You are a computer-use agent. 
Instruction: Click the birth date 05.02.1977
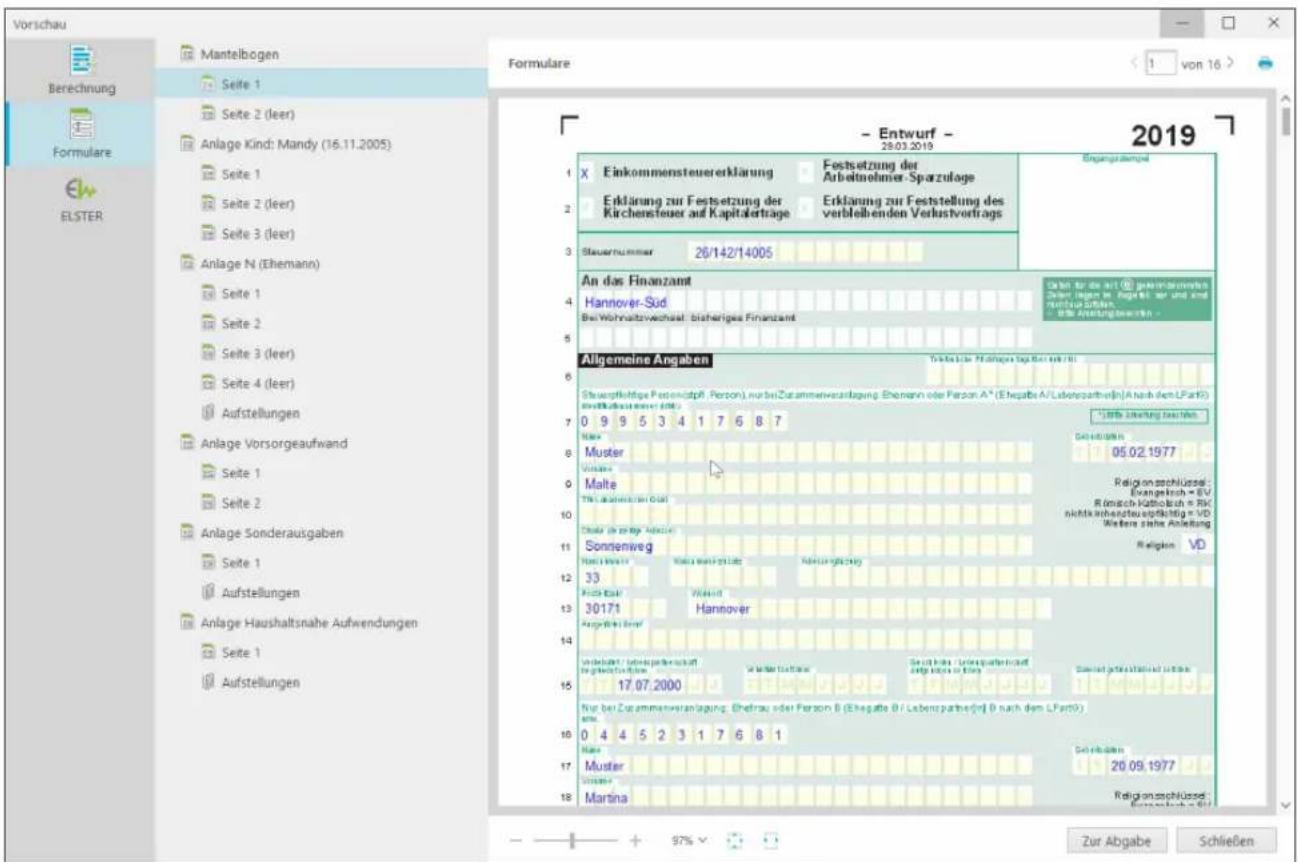(x=1142, y=453)
